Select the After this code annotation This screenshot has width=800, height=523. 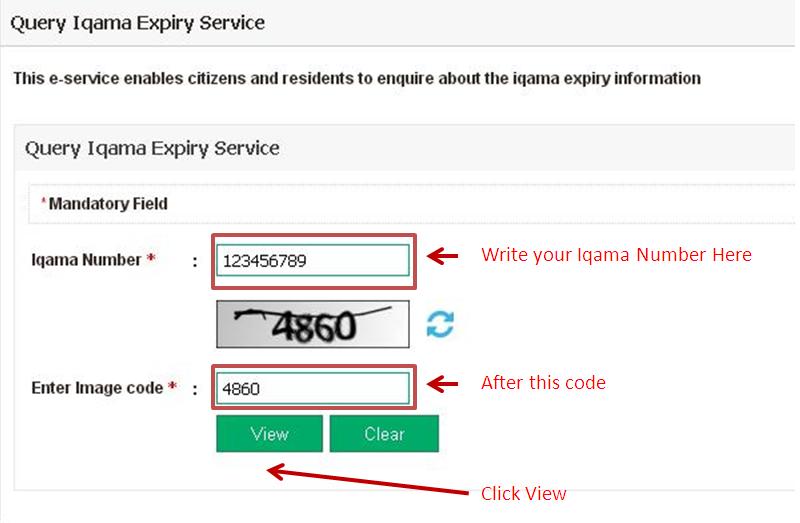click(543, 383)
